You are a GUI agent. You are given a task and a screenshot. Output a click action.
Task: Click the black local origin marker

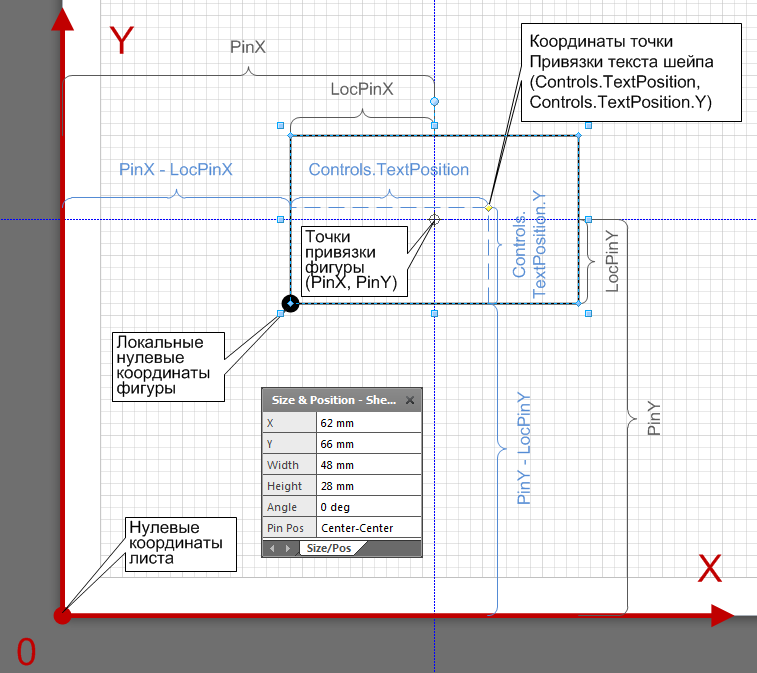(290, 302)
